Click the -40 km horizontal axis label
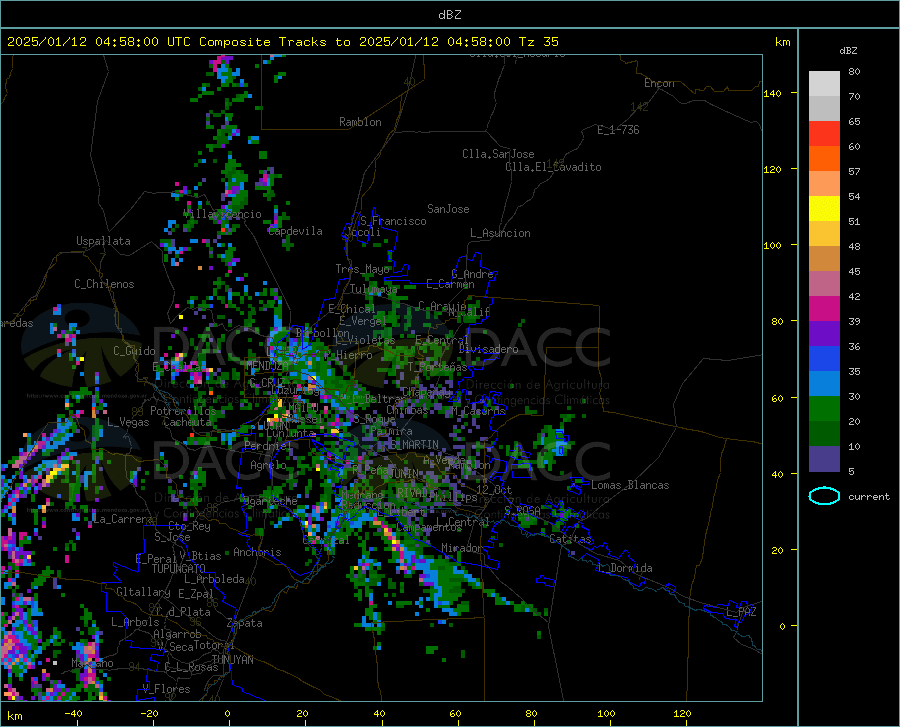900x727 pixels. coord(73,713)
